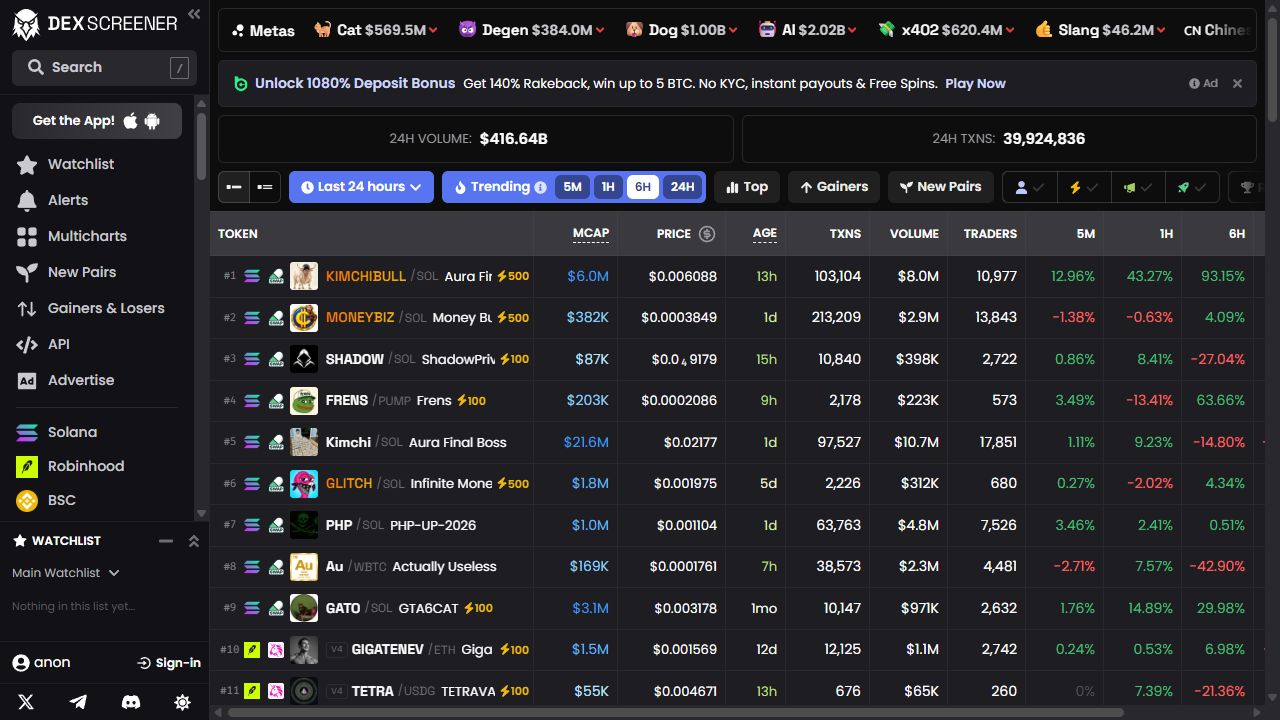
Task: Click the ad info icon
Action: (x=1194, y=84)
